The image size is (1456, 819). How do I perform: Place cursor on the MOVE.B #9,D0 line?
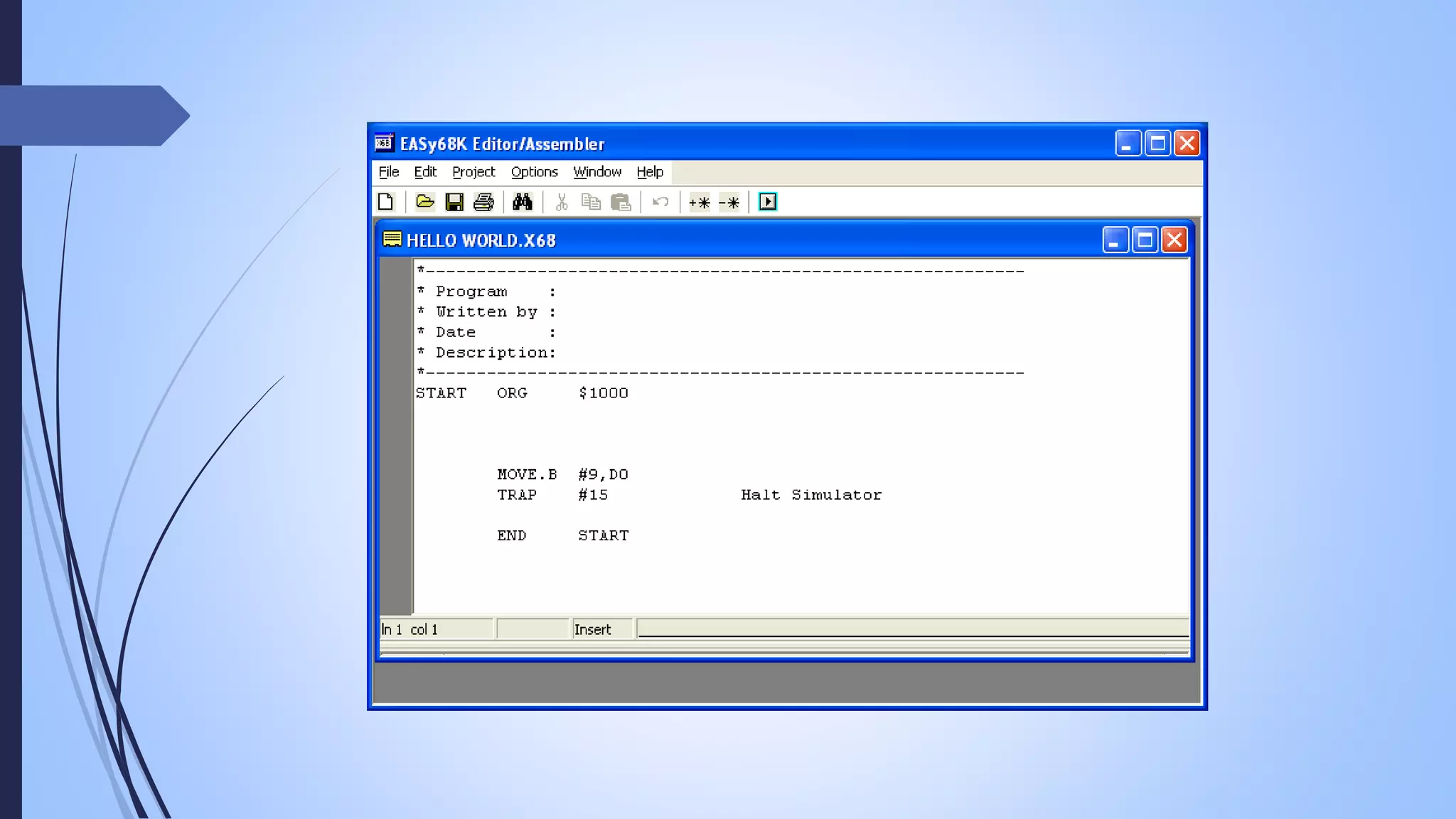click(562, 474)
